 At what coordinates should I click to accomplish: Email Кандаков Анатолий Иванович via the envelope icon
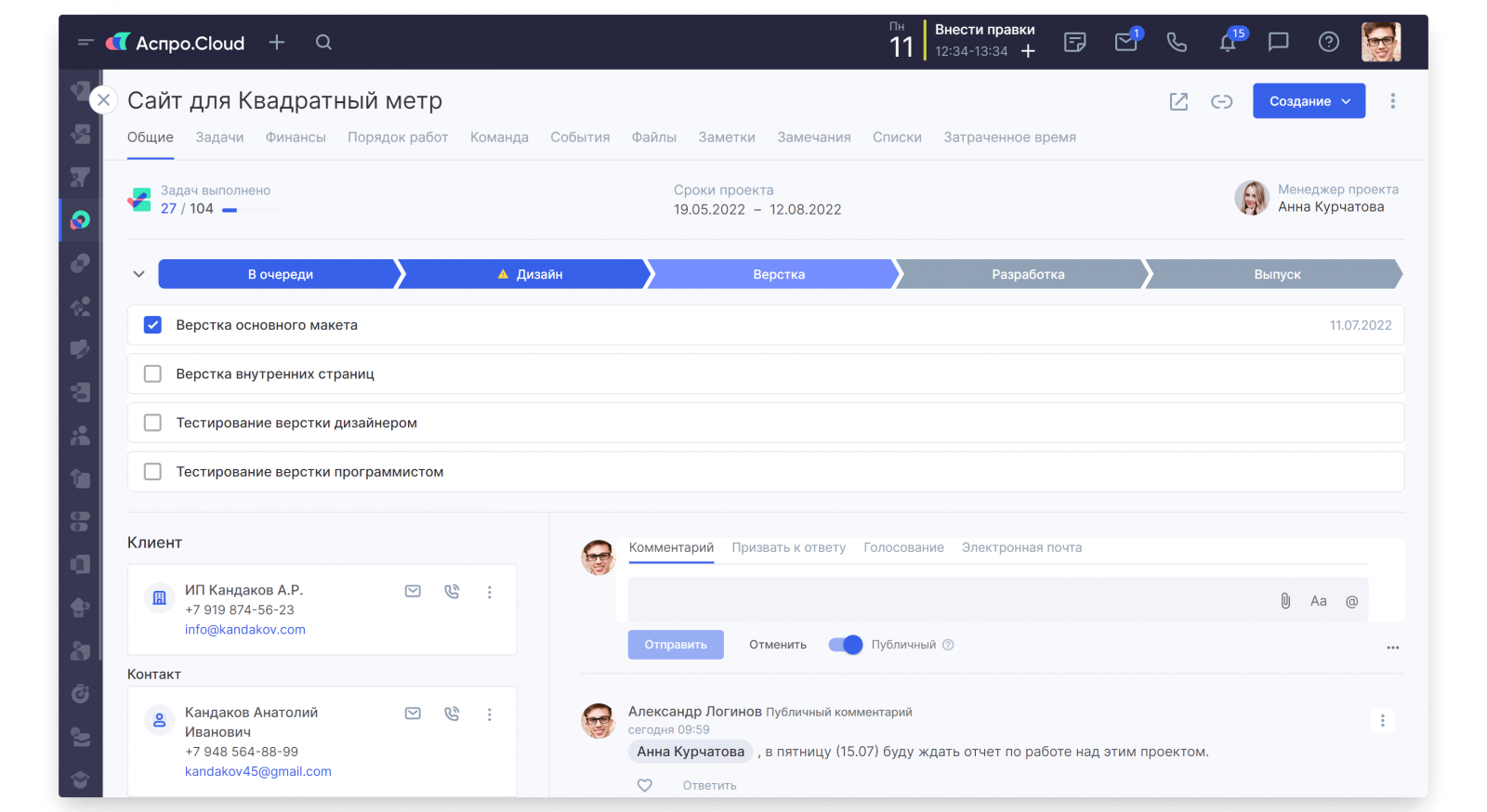(x=413, y=714)
